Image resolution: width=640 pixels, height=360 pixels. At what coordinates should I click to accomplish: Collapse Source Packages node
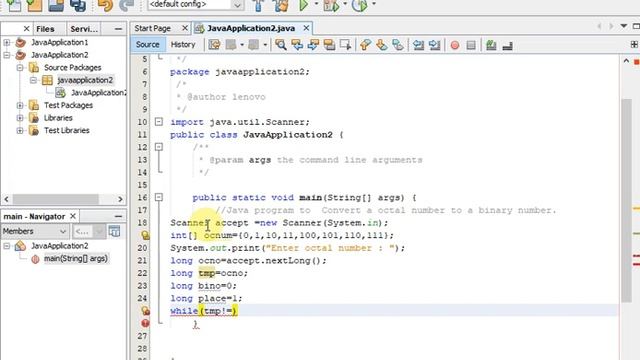20,68
